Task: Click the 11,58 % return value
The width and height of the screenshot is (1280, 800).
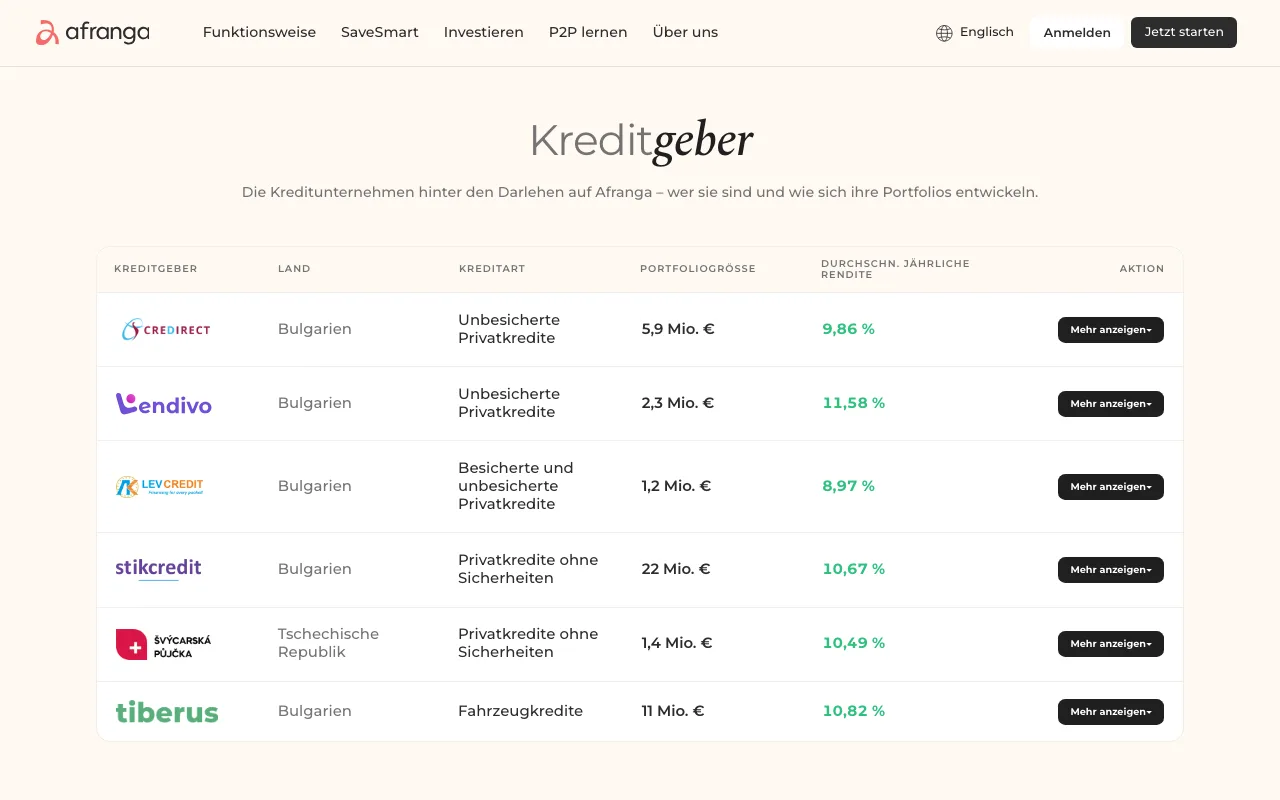Action: (x=854, y=403)
